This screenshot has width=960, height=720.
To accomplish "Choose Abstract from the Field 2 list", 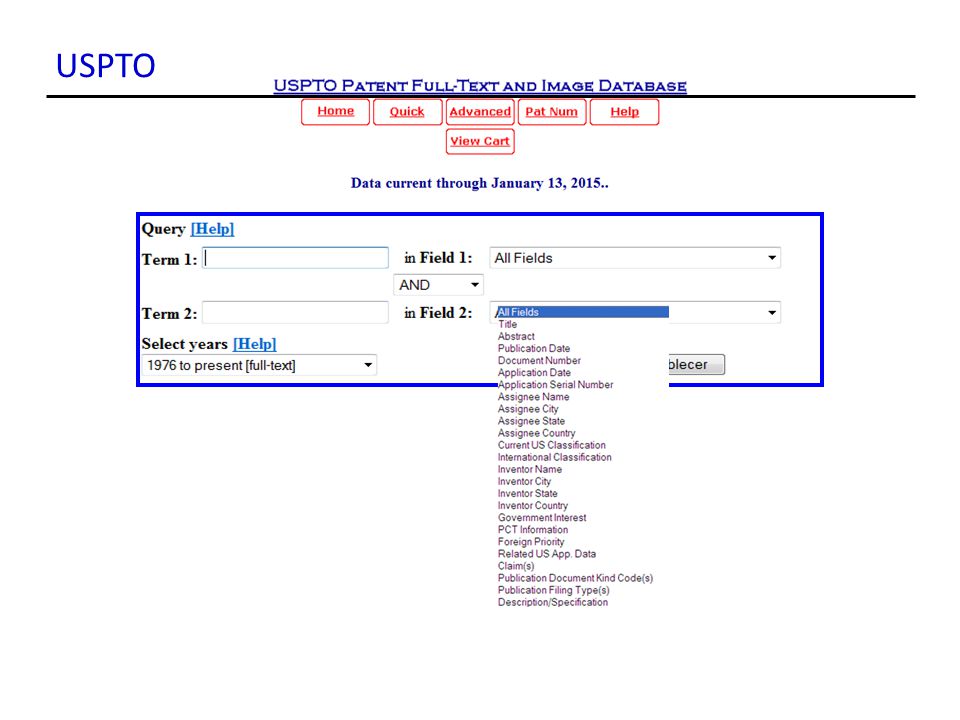I will coord(516,337).
